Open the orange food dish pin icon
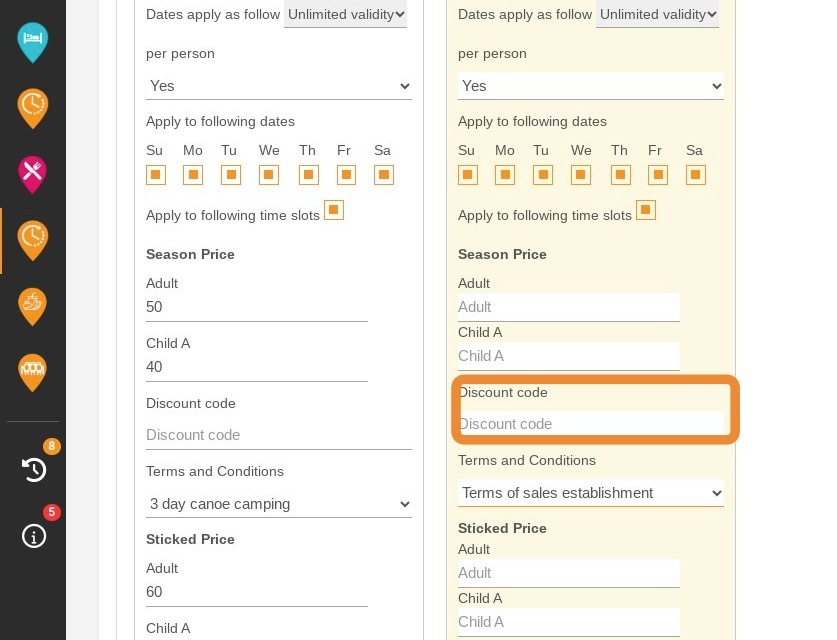 point(33,306)
